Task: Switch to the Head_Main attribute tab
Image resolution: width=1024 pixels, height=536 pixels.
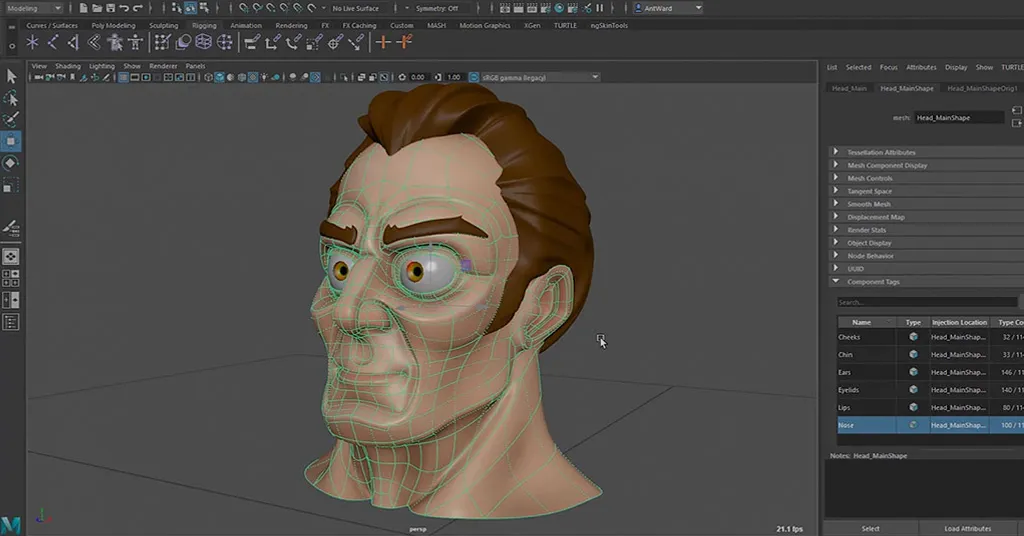Action: [x=849, y=88]
